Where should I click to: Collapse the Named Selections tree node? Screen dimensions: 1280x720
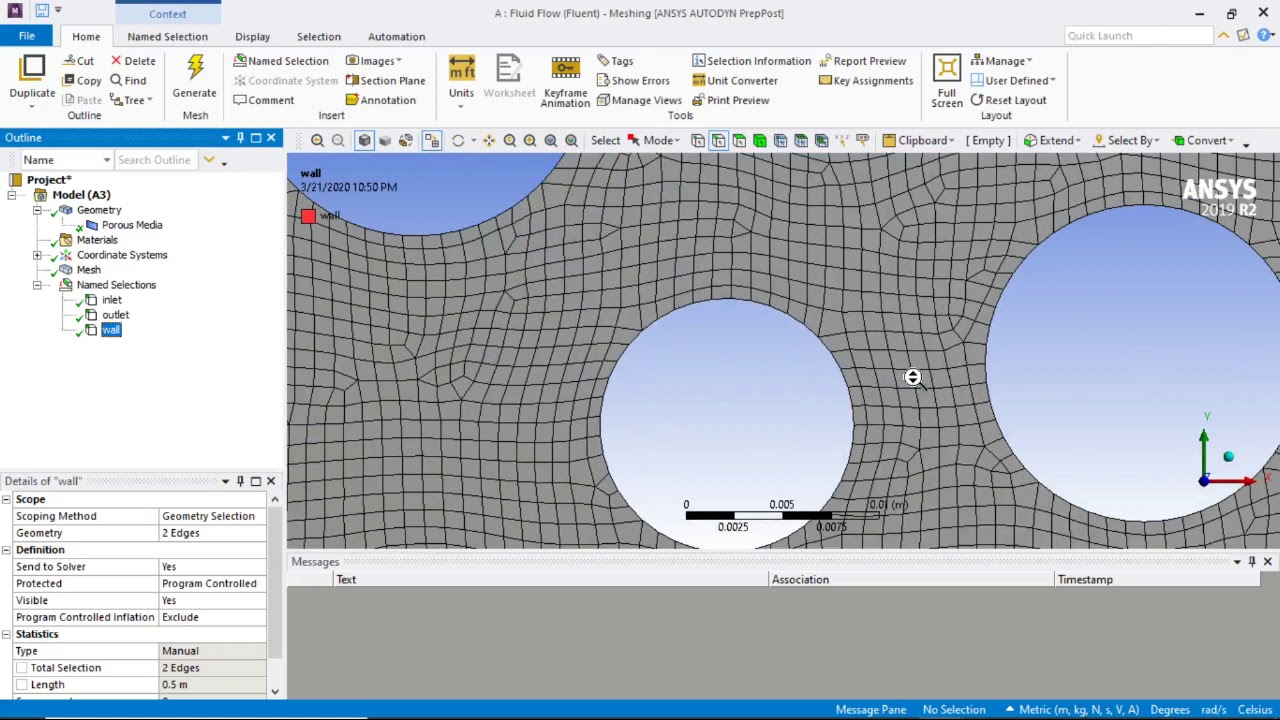pyautogui.click(x=37, y=285)
